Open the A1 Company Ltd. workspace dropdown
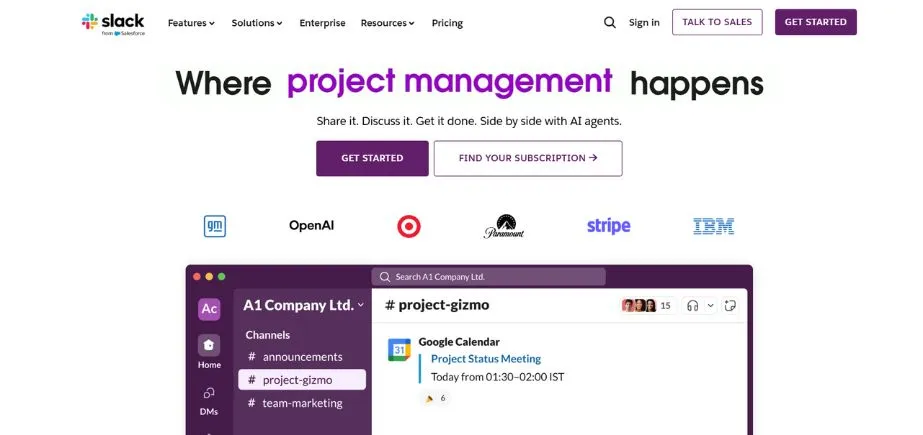The width and height of the screenshot is (923, 435). pyautogui.click(x=303, y=306)
